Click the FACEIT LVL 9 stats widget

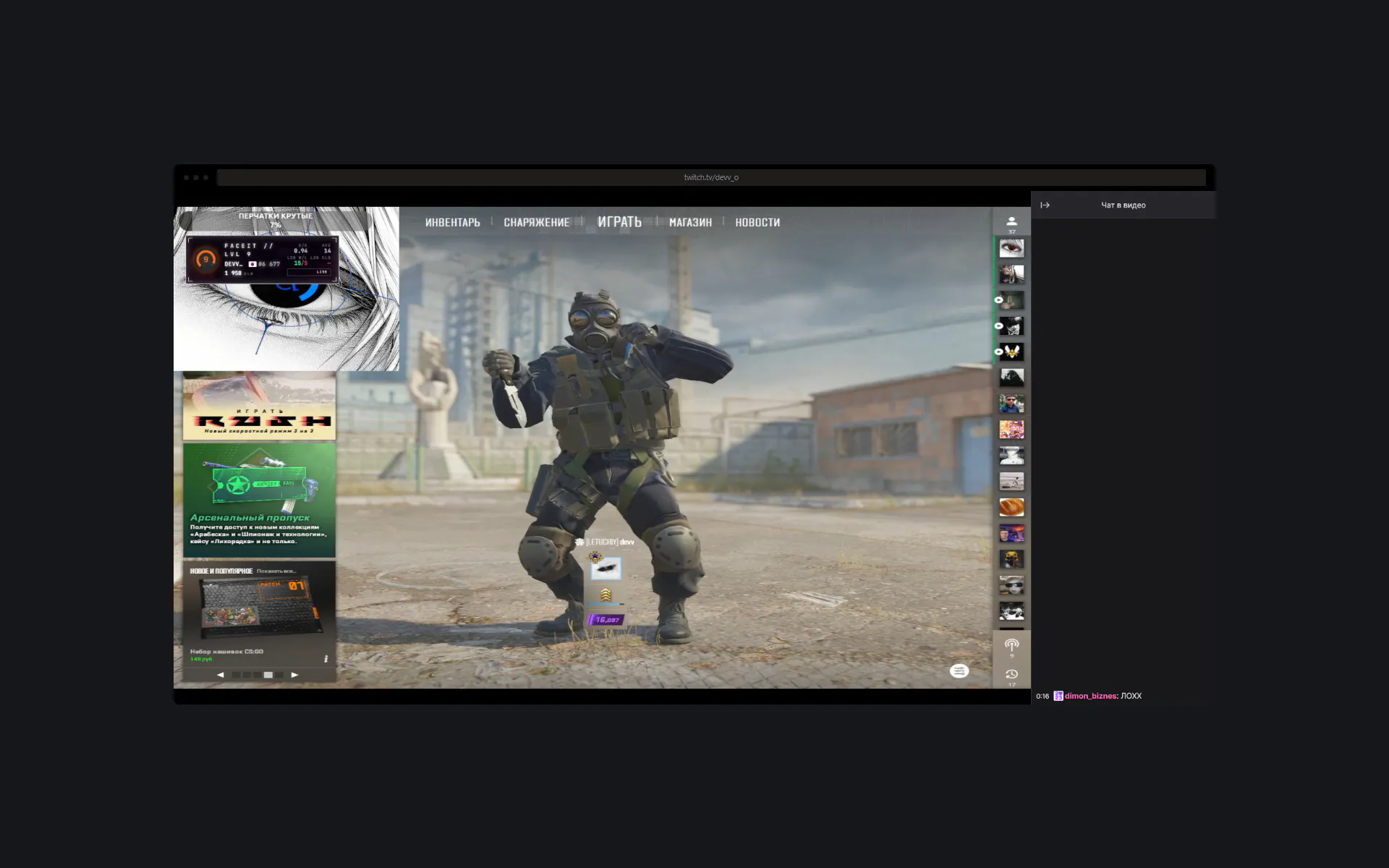click(x=263, y=259)
